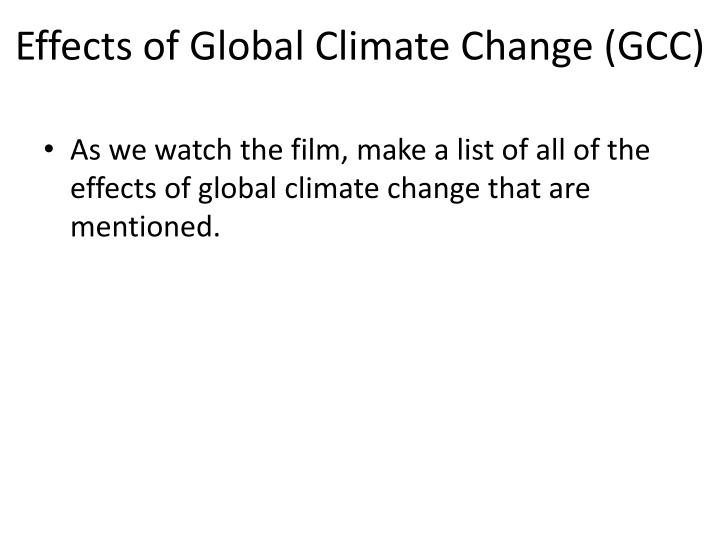
Task: Click the word 'effects' in the second line
Action: tap(113, 189)
